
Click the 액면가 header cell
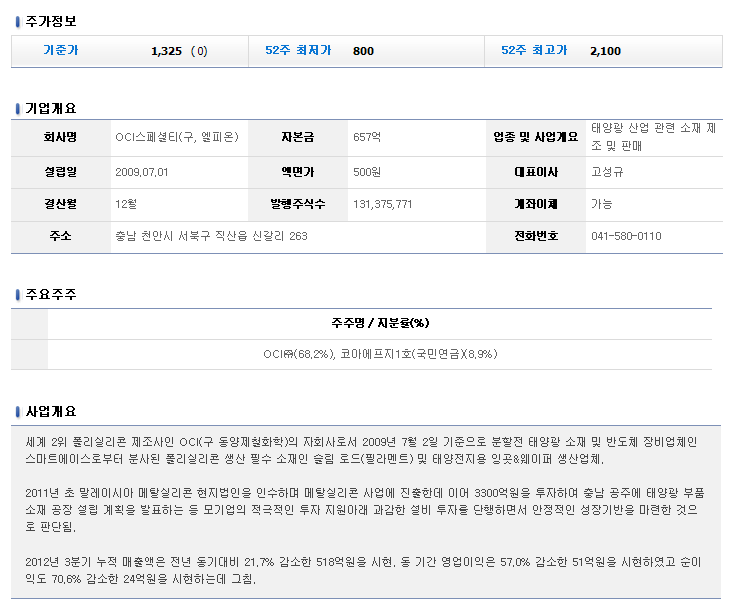coord(298,172)
